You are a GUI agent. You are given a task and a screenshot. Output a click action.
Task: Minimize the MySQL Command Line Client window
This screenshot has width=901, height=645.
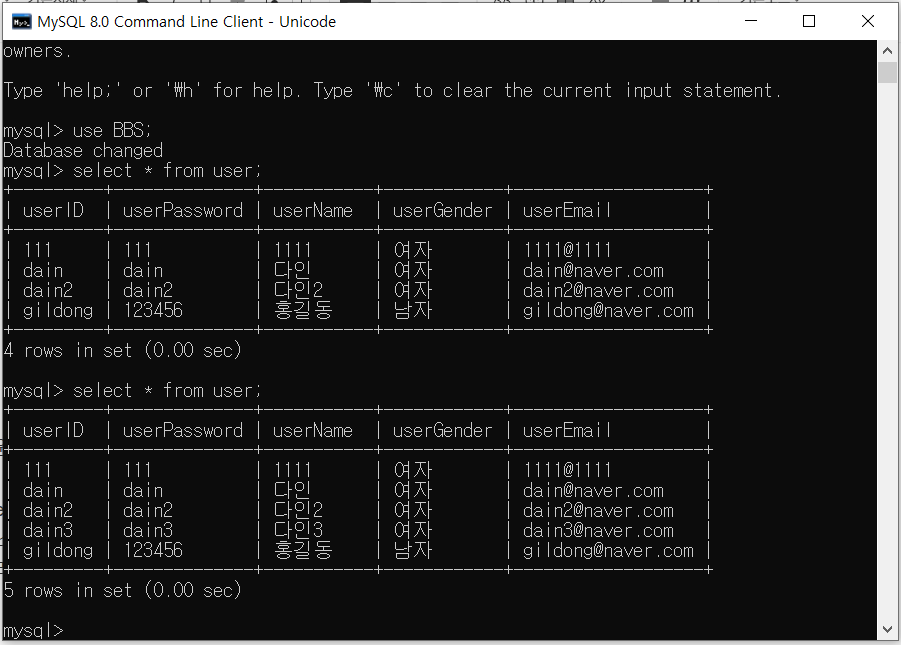coord(750,21)
